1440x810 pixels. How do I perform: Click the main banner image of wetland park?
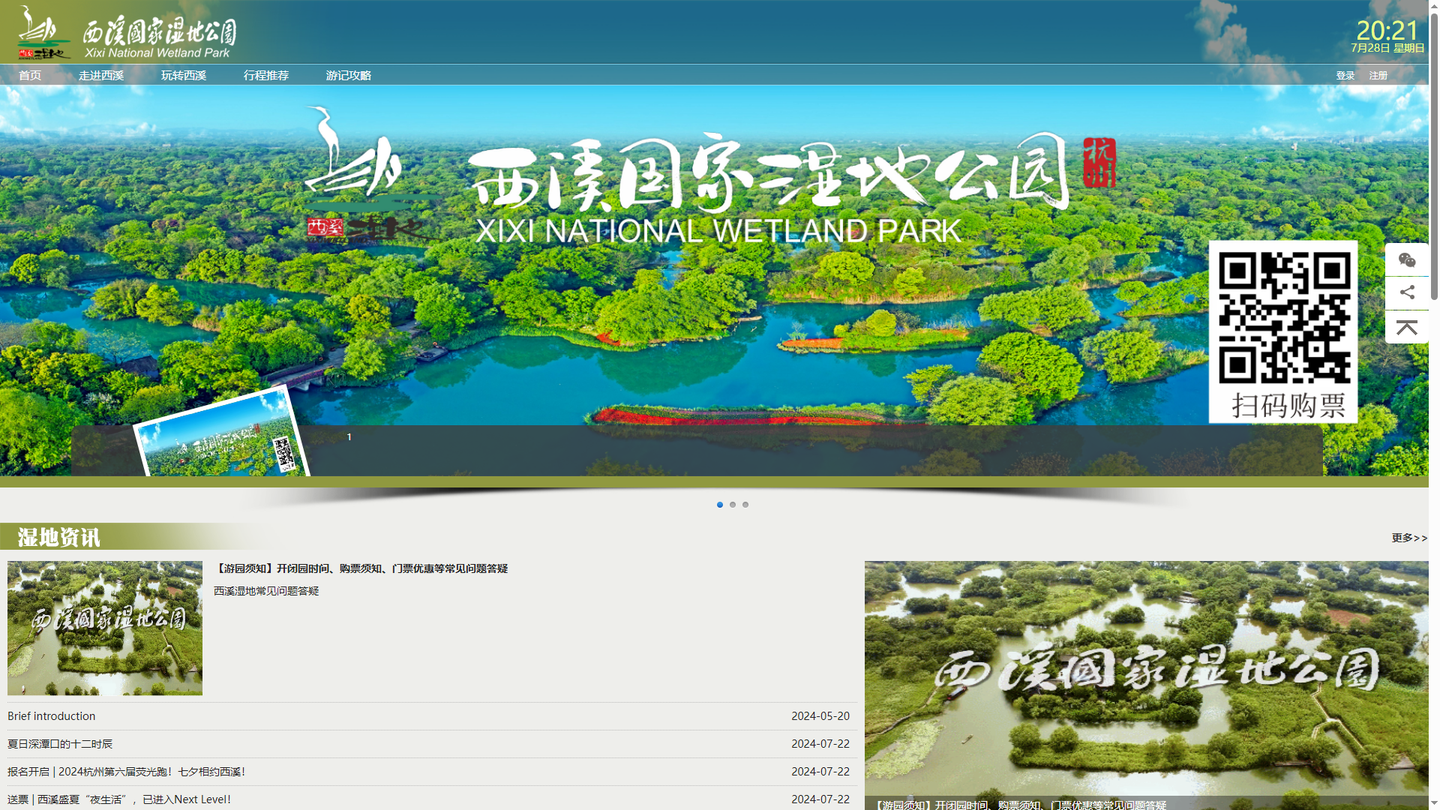point(714,280)
